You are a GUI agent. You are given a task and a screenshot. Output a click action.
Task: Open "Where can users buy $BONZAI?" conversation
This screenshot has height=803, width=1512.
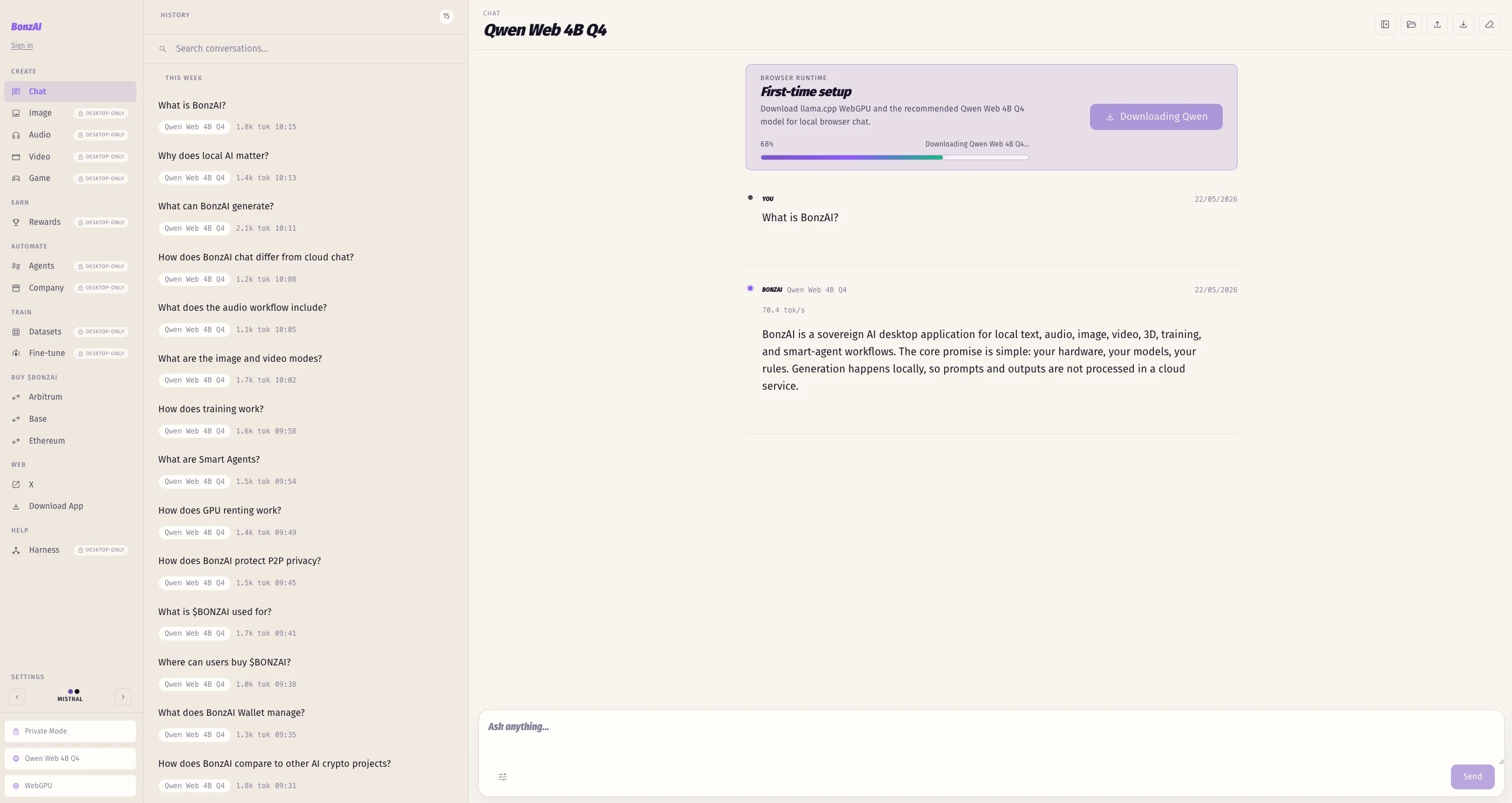coord(306,673)
